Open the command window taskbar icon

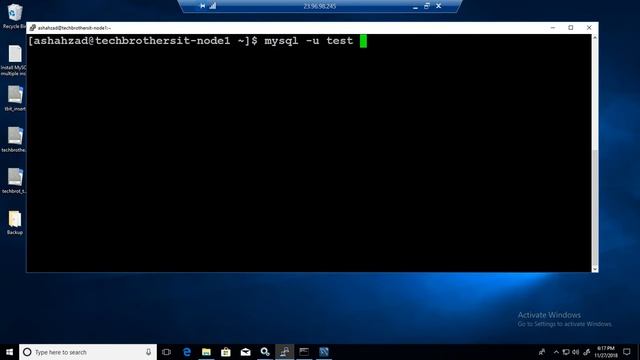304,352
